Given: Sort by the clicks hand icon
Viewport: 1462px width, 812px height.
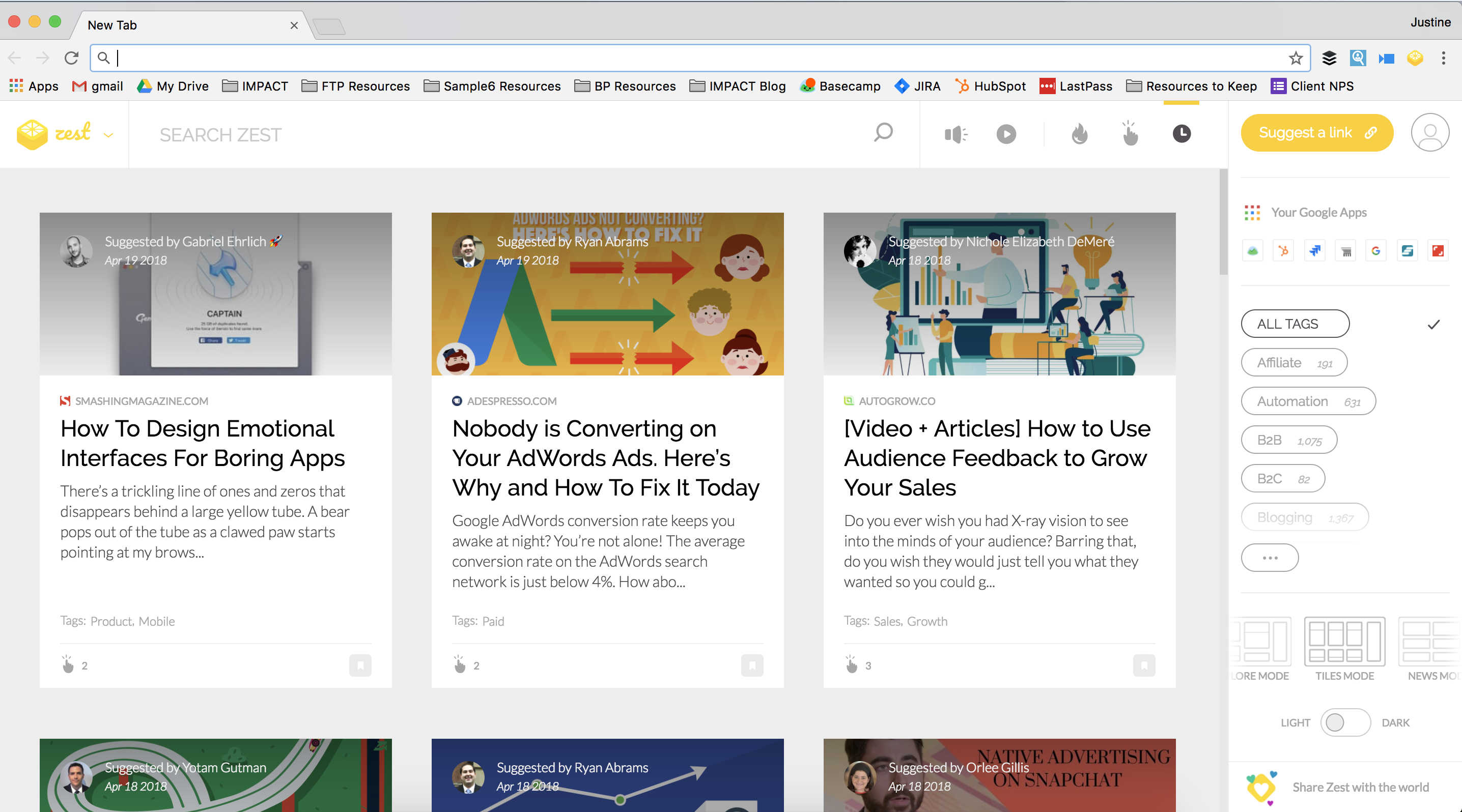Looking at the screenshot, I should [x=1130, y=133].
